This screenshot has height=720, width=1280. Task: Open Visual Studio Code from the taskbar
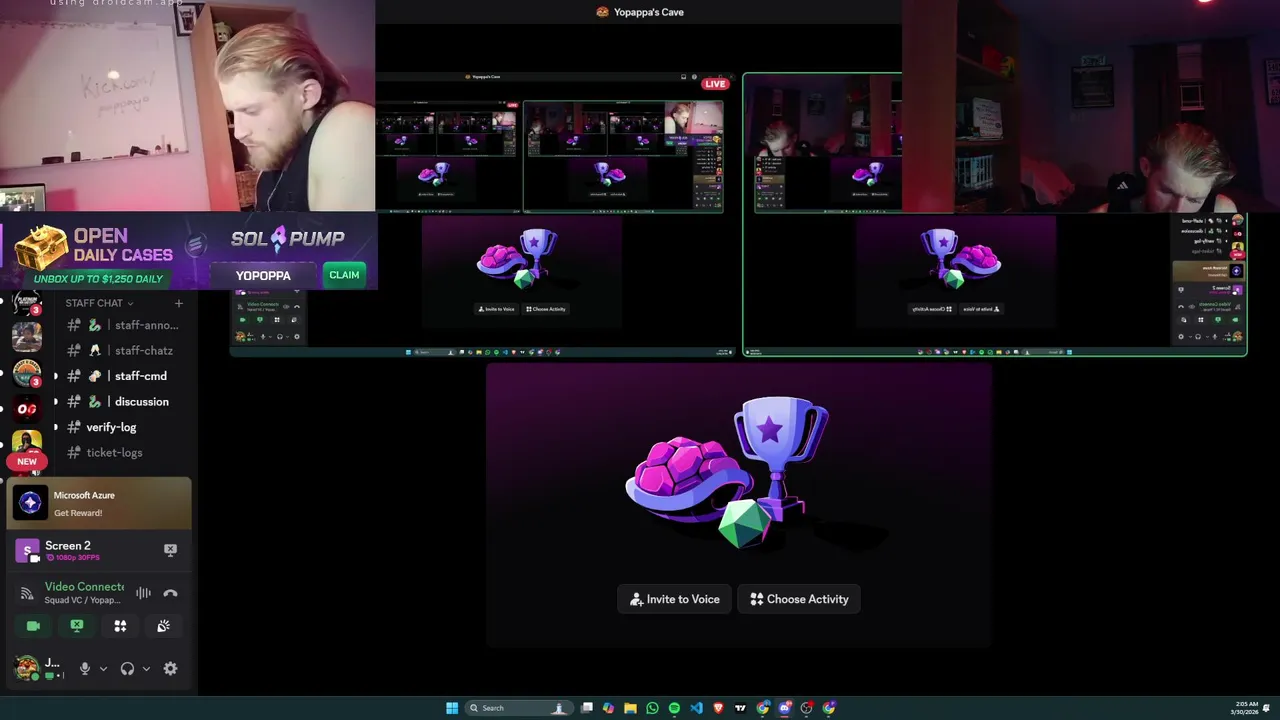(x=696, y=708)
